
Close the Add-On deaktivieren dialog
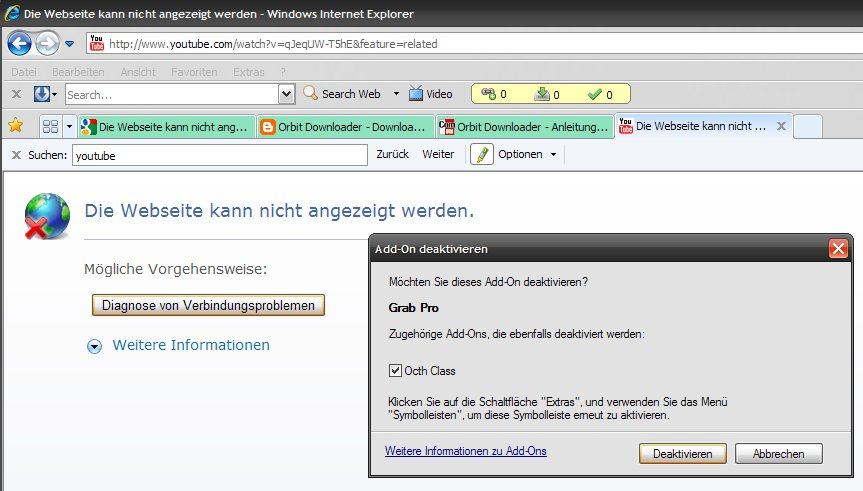pyautogui.click(x=838, y=249)
